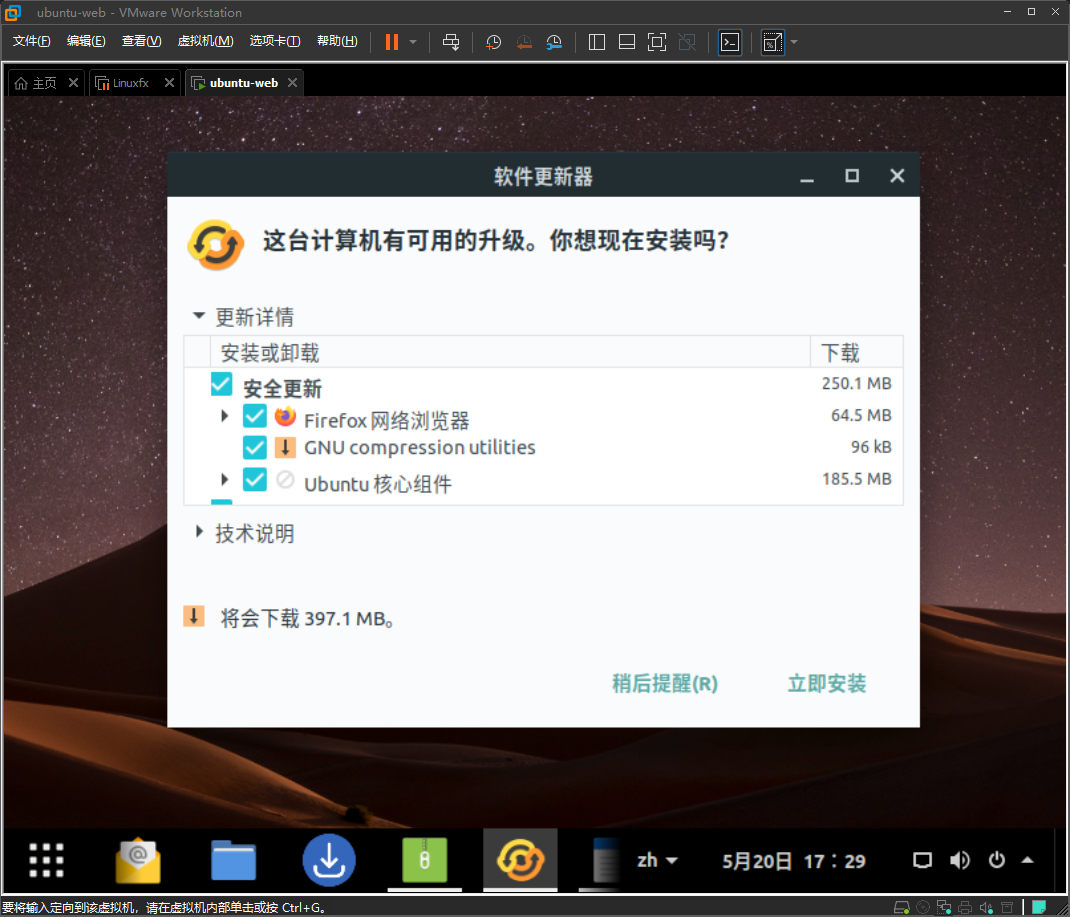Open the zh input method dropdown
This screenshot has height=917, width=1070.
(x=657, y=860)
